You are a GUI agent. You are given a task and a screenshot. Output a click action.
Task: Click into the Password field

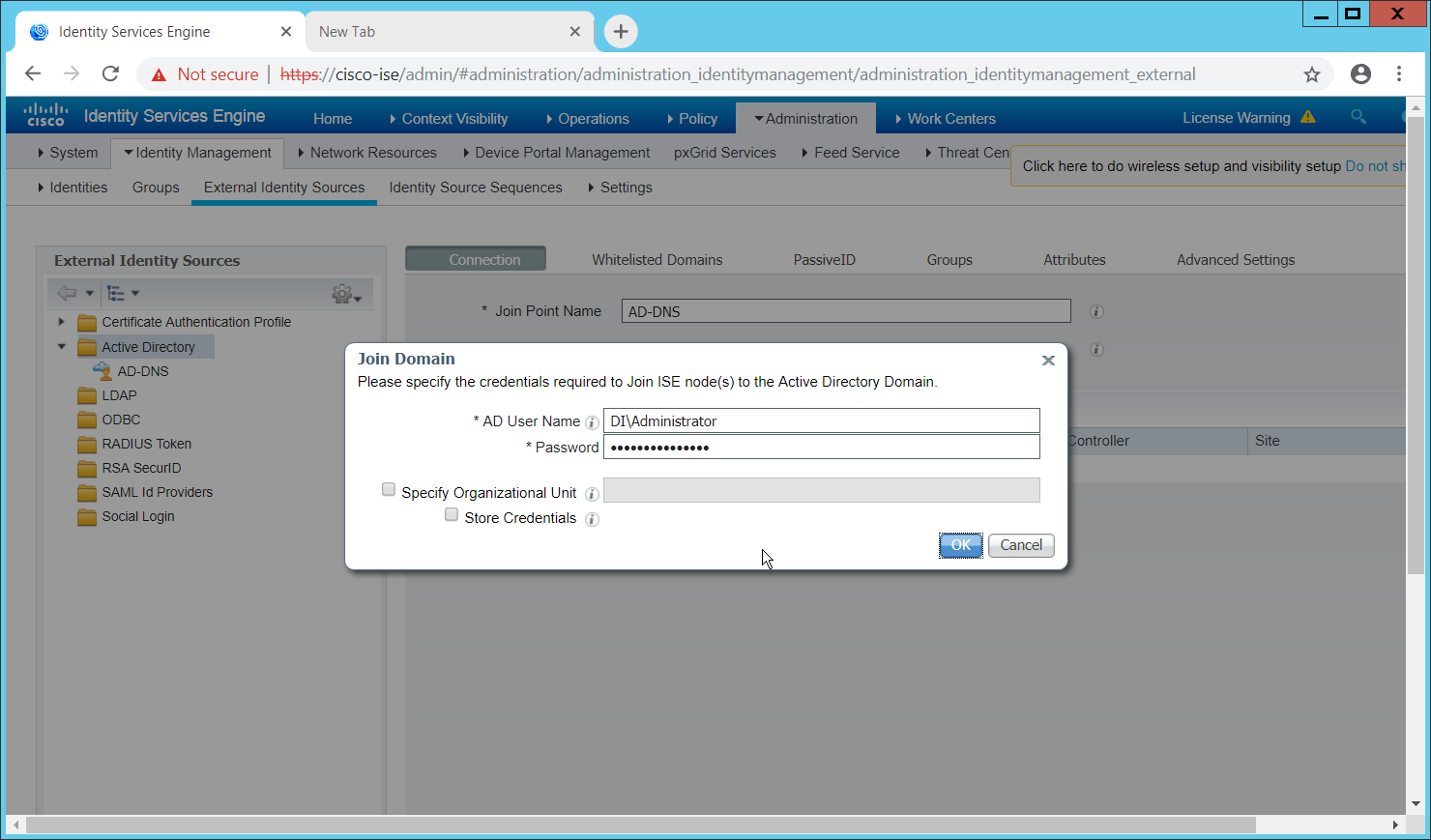tap(821, 447)
